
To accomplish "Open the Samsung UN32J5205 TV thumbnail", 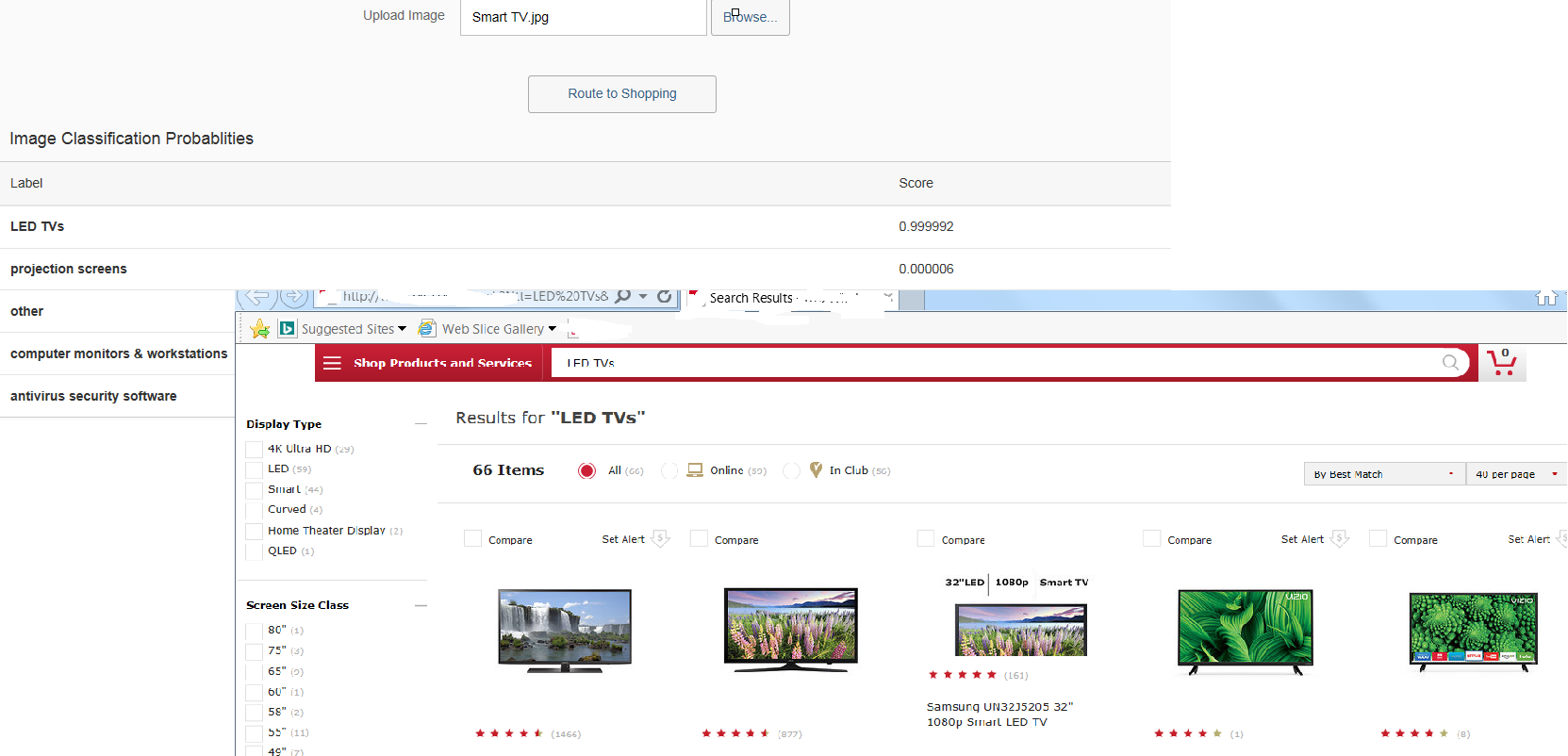I will click(x=1021, y=630).
